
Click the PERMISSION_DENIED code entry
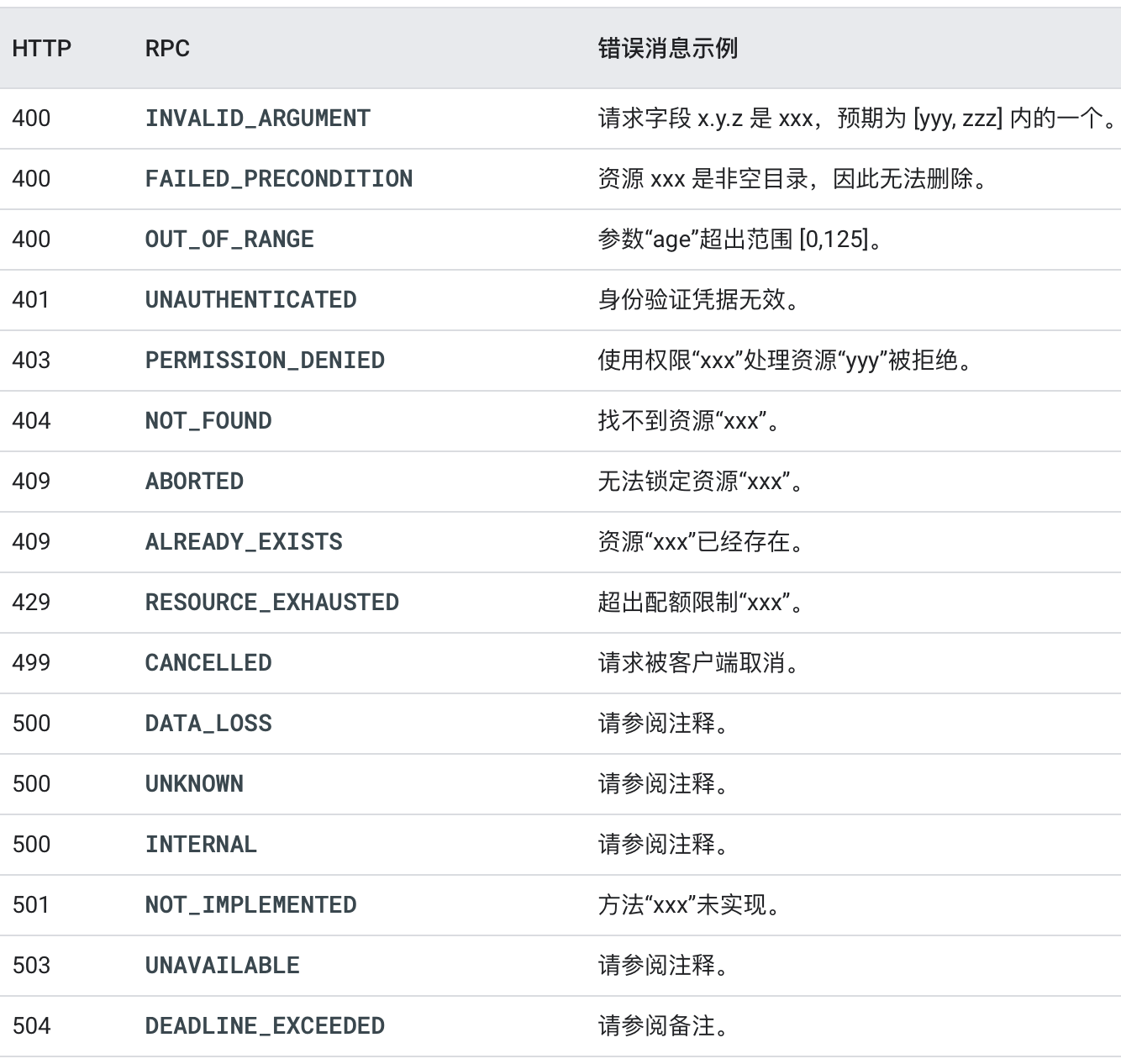265,361
